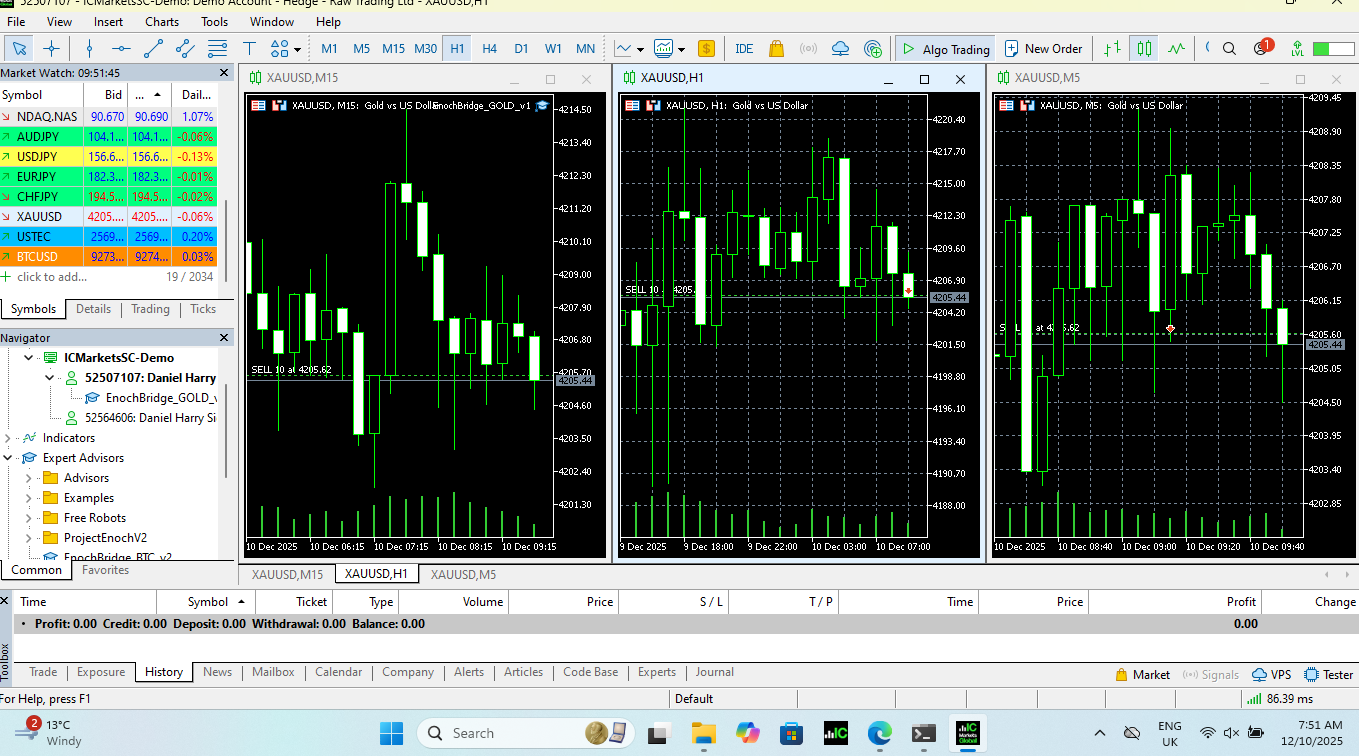Screen dimensions: 1359x756
Task: Open the Charts menu
Action: [162, 21]
